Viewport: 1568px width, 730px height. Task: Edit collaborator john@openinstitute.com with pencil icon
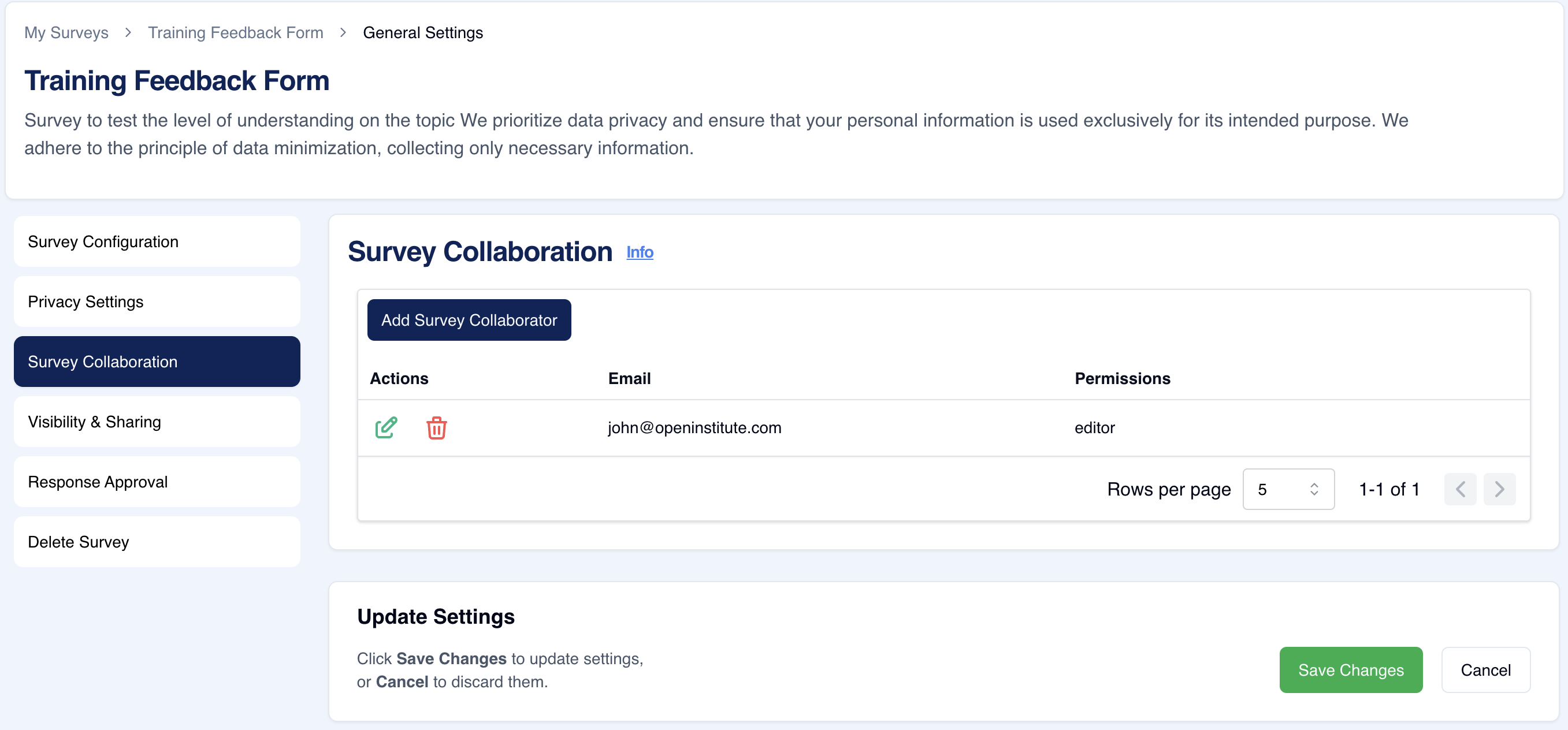pyautogui.click(x=386, y=427)
